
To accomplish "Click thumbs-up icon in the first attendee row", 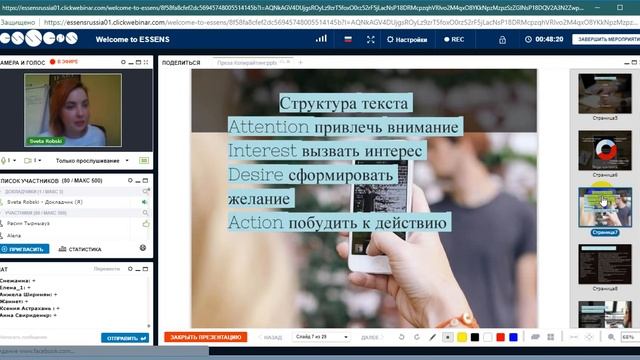I will [146, 224].
